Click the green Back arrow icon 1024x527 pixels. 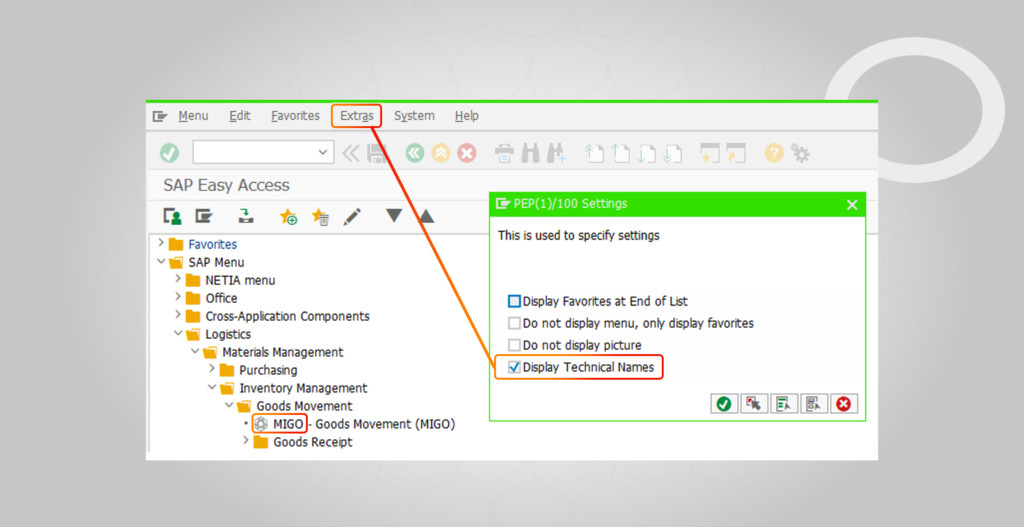click(414, 153)
